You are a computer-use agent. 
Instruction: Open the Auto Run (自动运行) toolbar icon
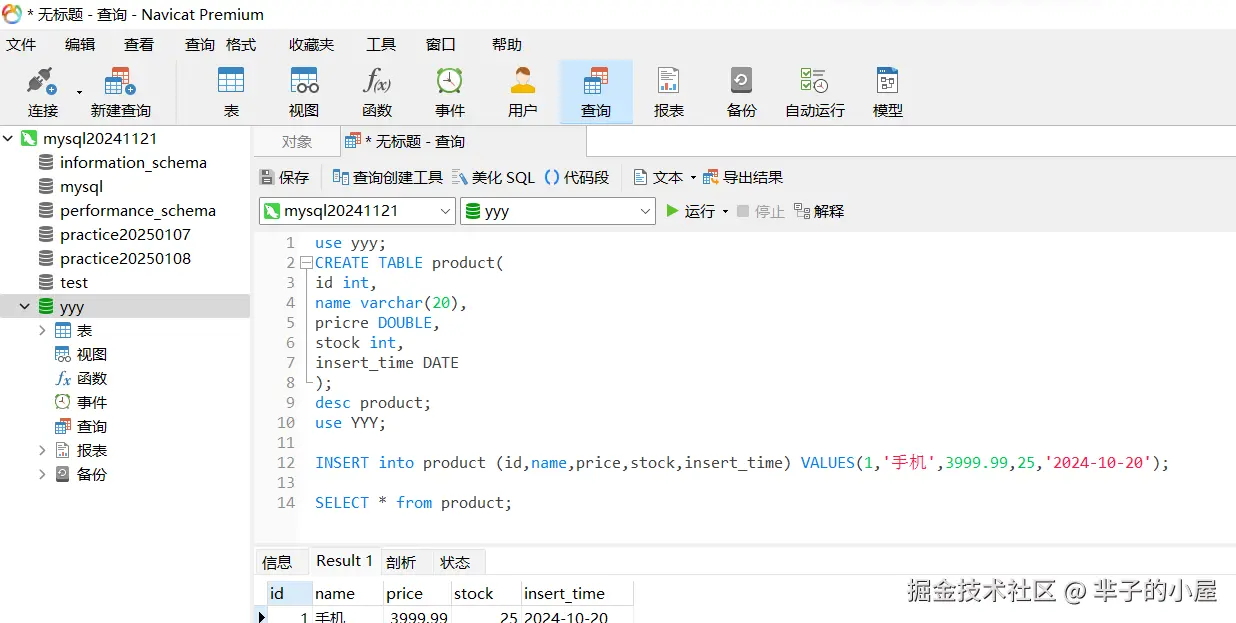click(x=815, y=92)
